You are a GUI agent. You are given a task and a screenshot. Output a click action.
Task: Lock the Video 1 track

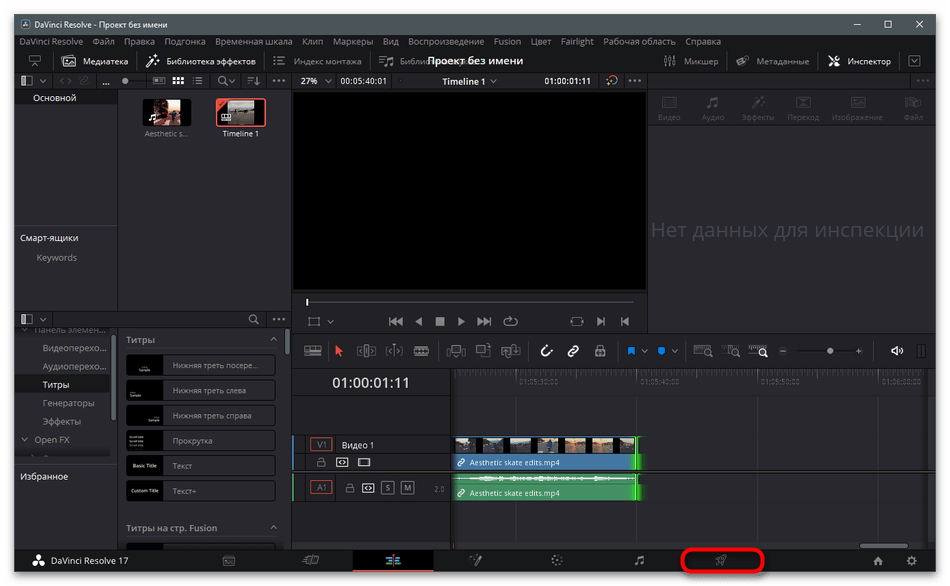(x=321, y=462)
